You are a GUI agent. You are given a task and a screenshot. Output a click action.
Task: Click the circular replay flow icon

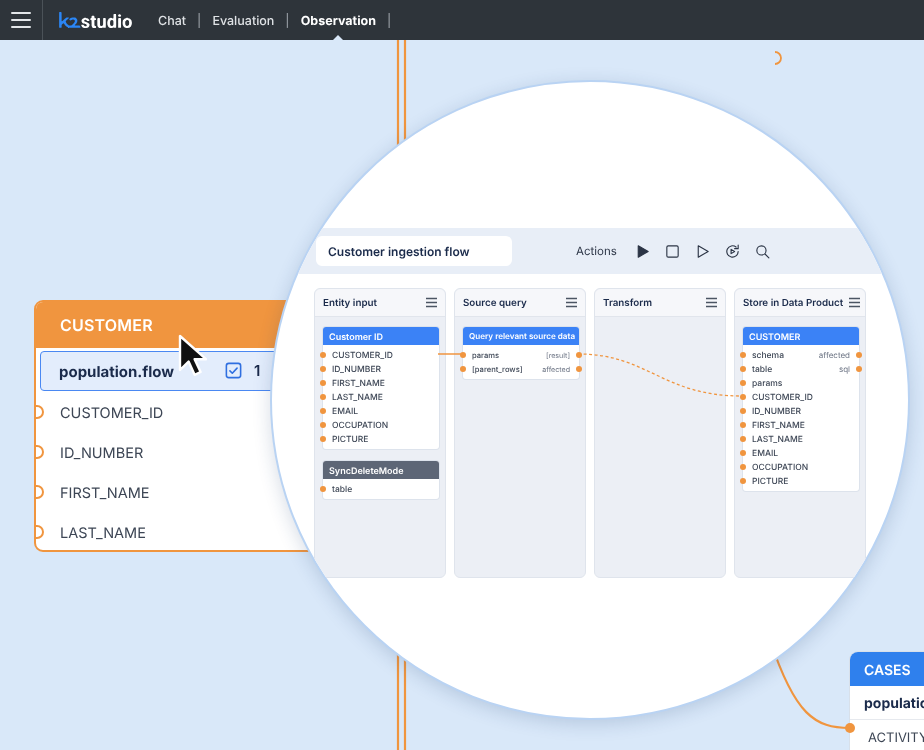click(732, 252)
